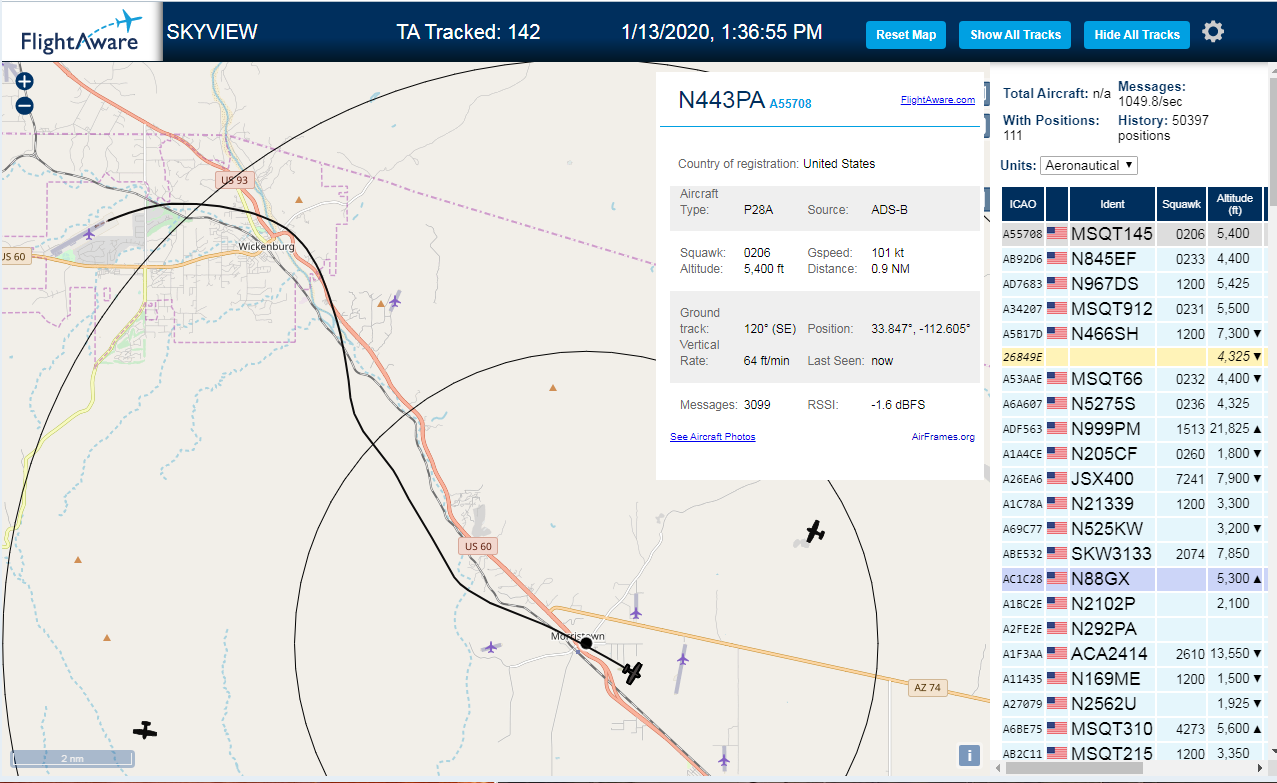Select the N999PM aircraft row

click(x=1134, y=429)
